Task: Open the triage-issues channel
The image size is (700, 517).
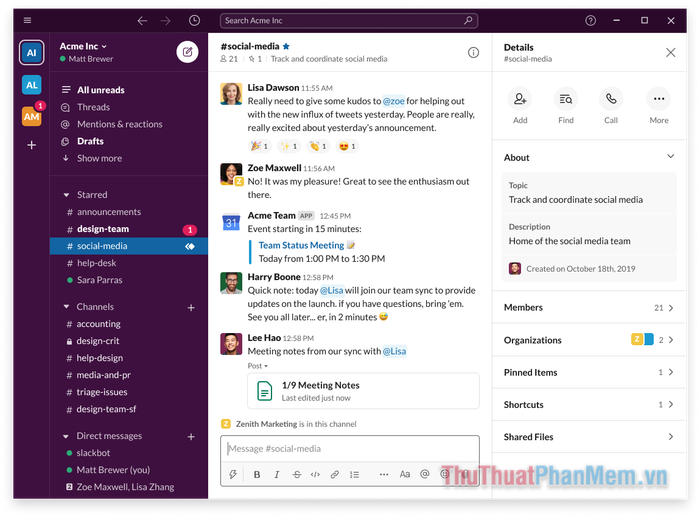Action: pos(101,392)
